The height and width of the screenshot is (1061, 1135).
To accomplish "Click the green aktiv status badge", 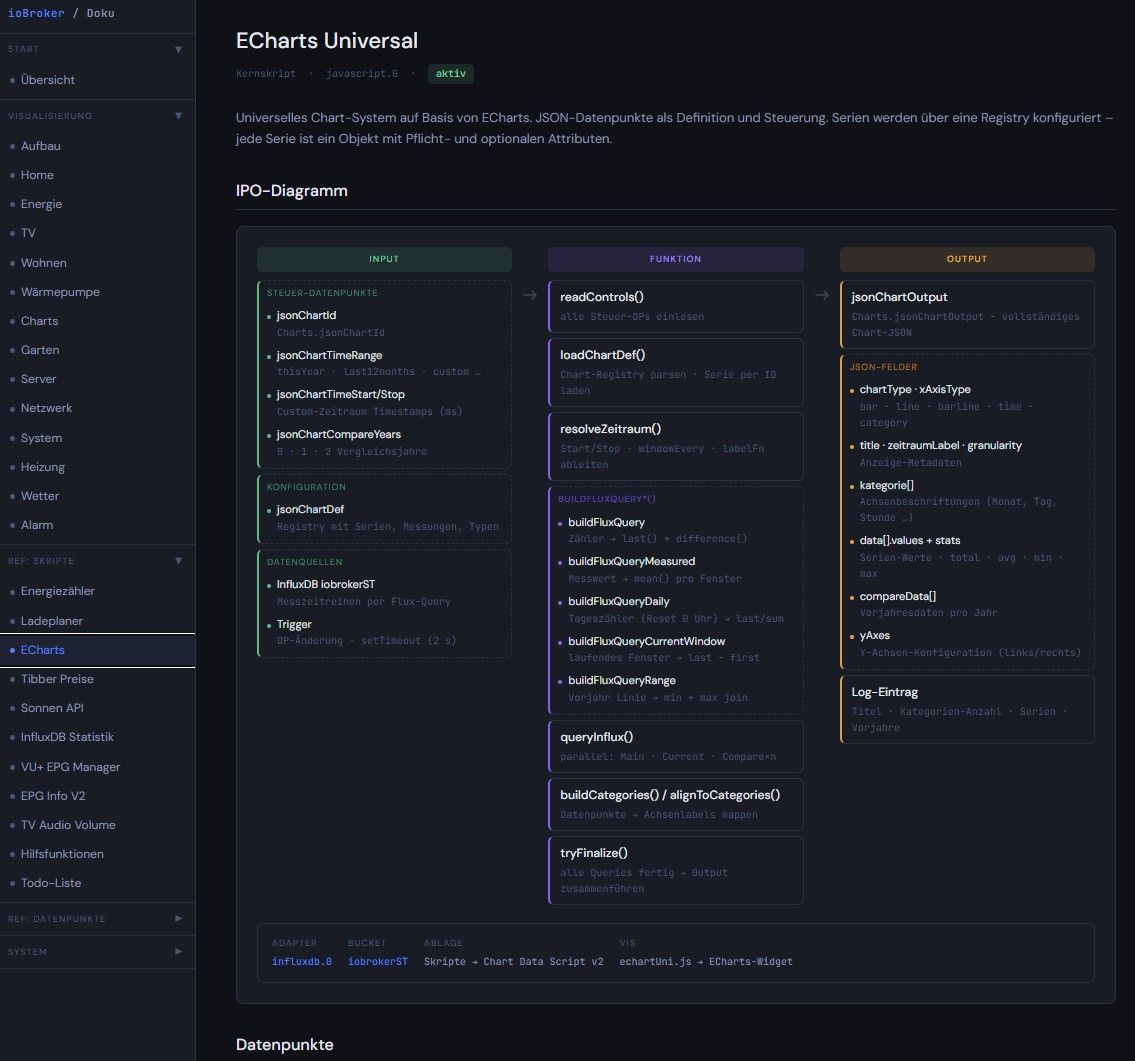I will point(451,74).
